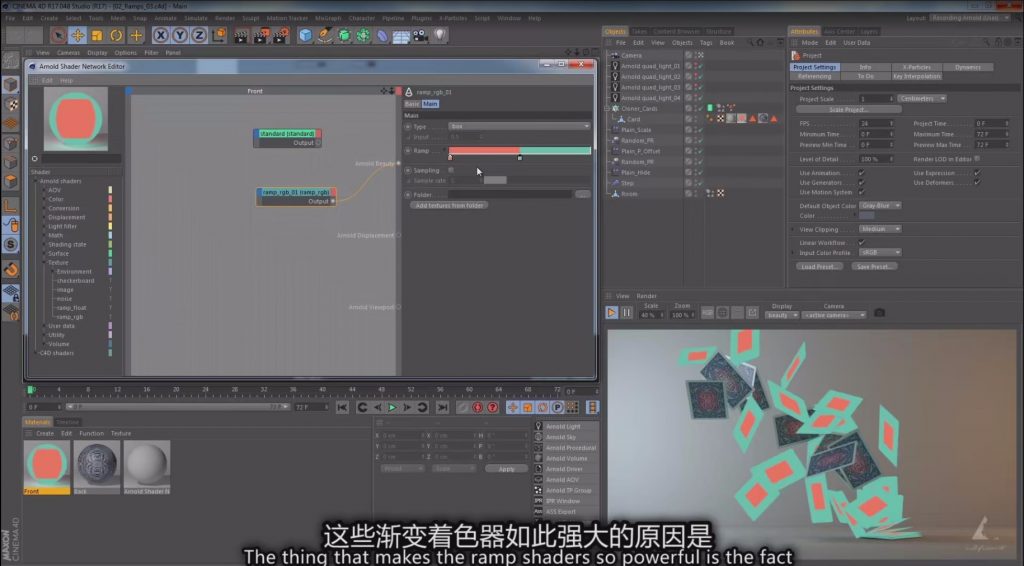Toggle the Use Expression checkbox
This screenshot has width=1024, height=566.
point(977,173)
